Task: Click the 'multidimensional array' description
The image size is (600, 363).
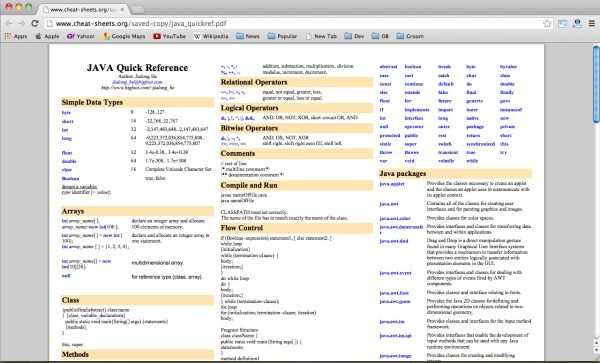Action: point(157,263)
